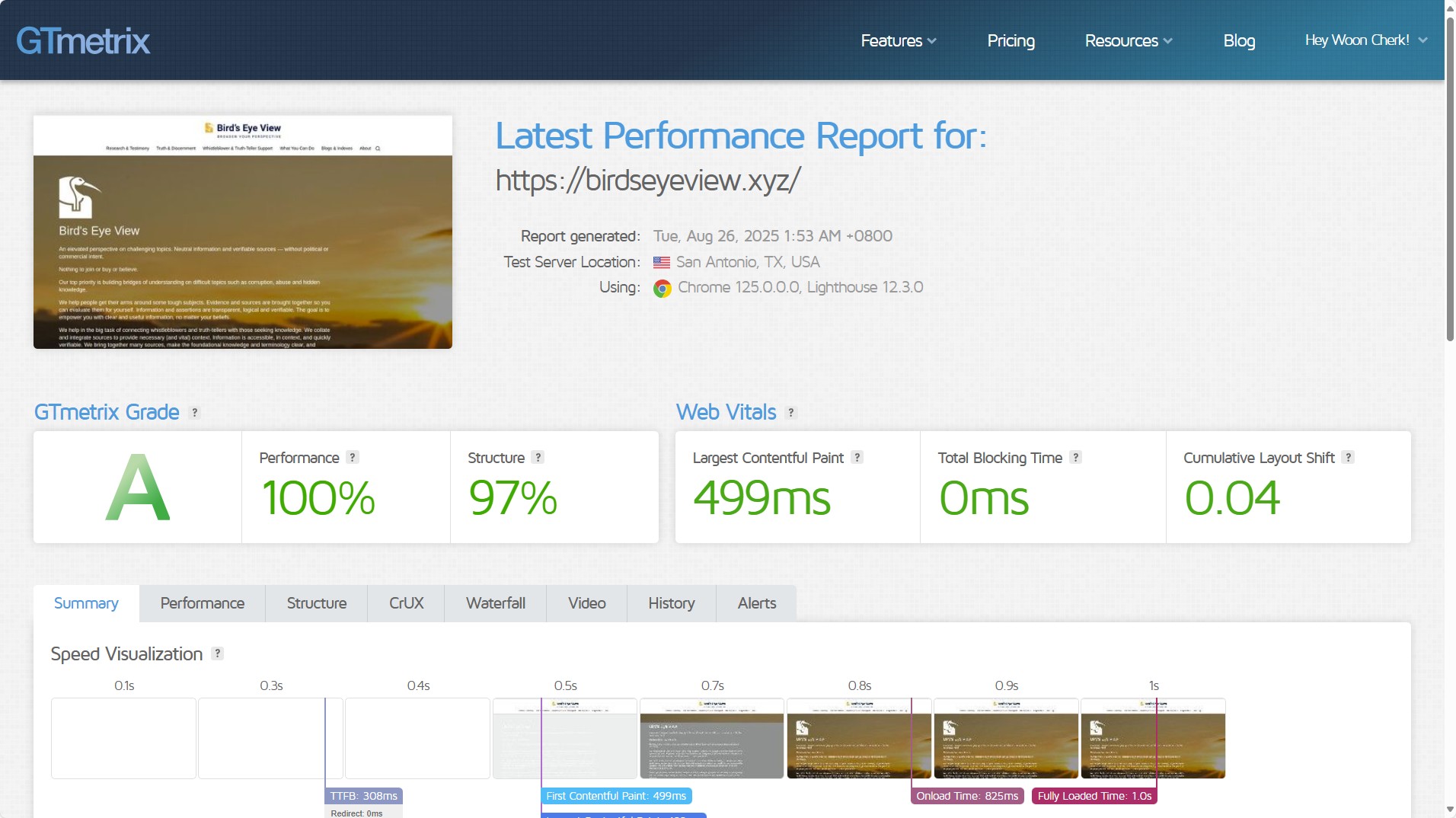Show help for the Structure score
The image size is (1456, 818).
(538, 457)
